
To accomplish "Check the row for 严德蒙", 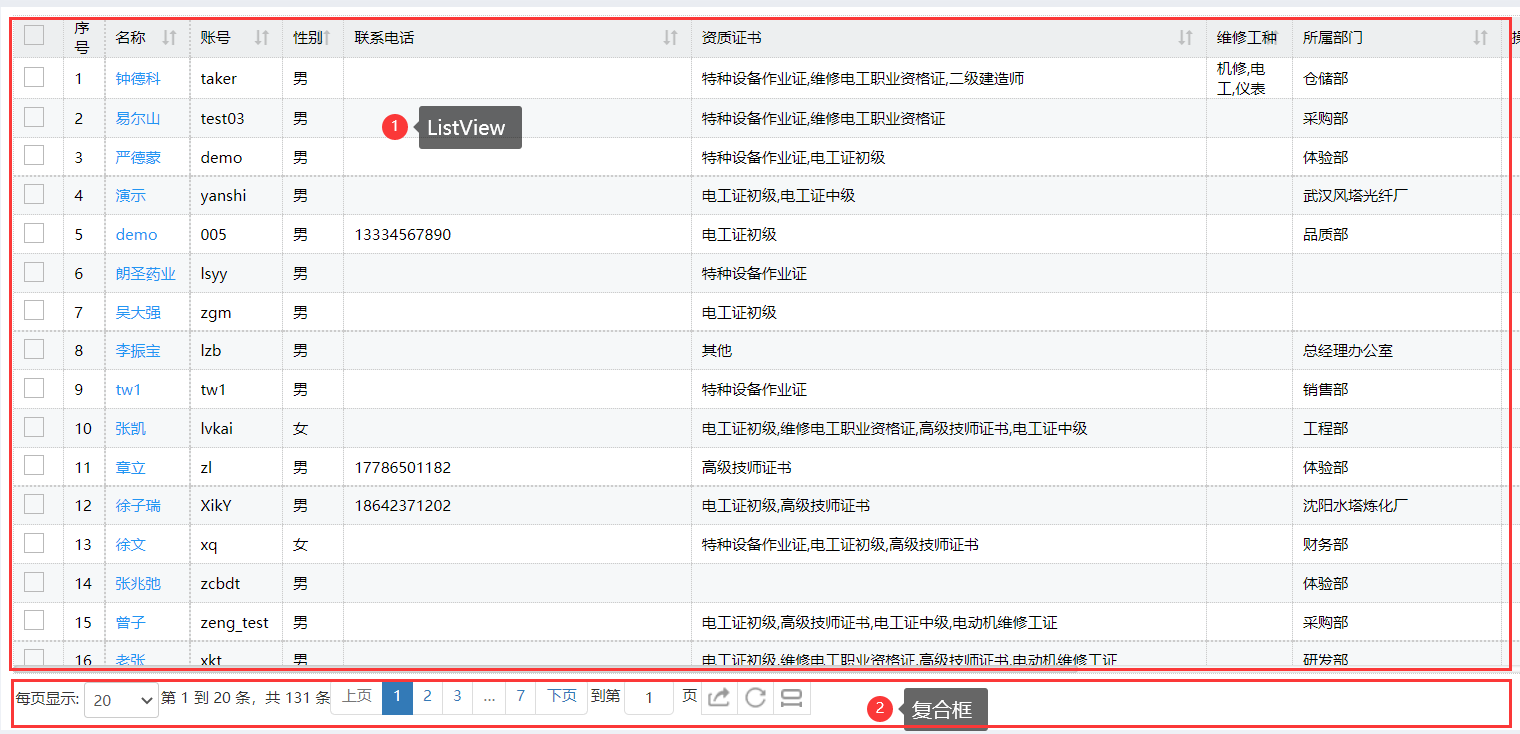I will (34, 155).
